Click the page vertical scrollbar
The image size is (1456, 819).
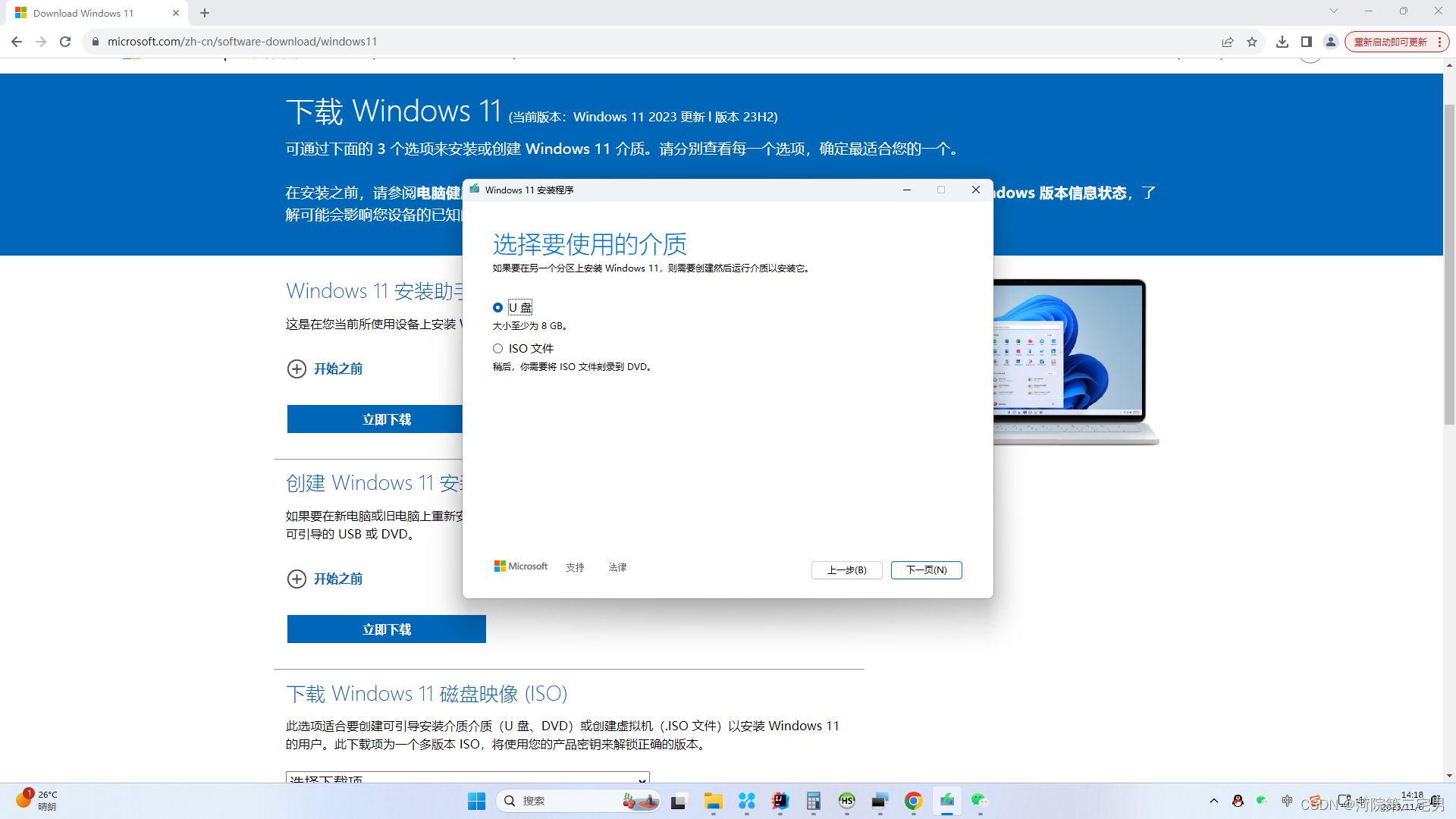click(x=1449, y=265)
